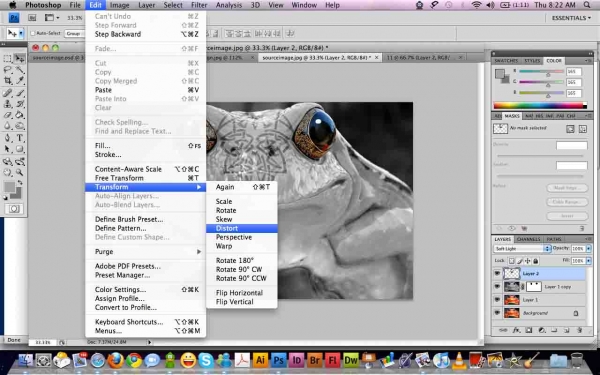Screen dimensions: 600x375
Task: Select the Blur tool
Action: [7, 126]
